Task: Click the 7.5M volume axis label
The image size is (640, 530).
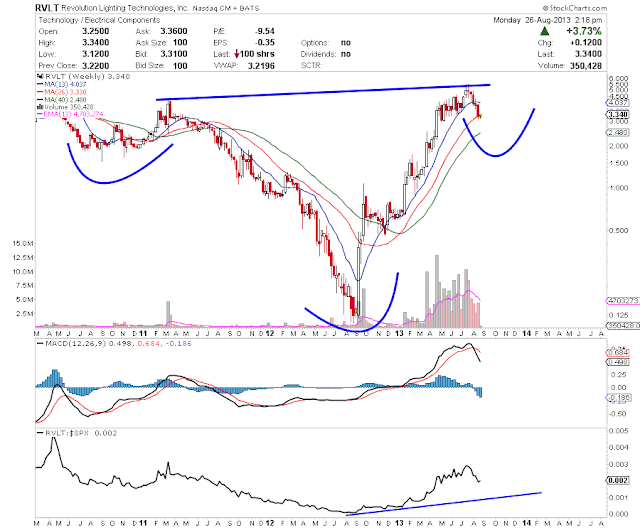Action: [x=24, y=285]
